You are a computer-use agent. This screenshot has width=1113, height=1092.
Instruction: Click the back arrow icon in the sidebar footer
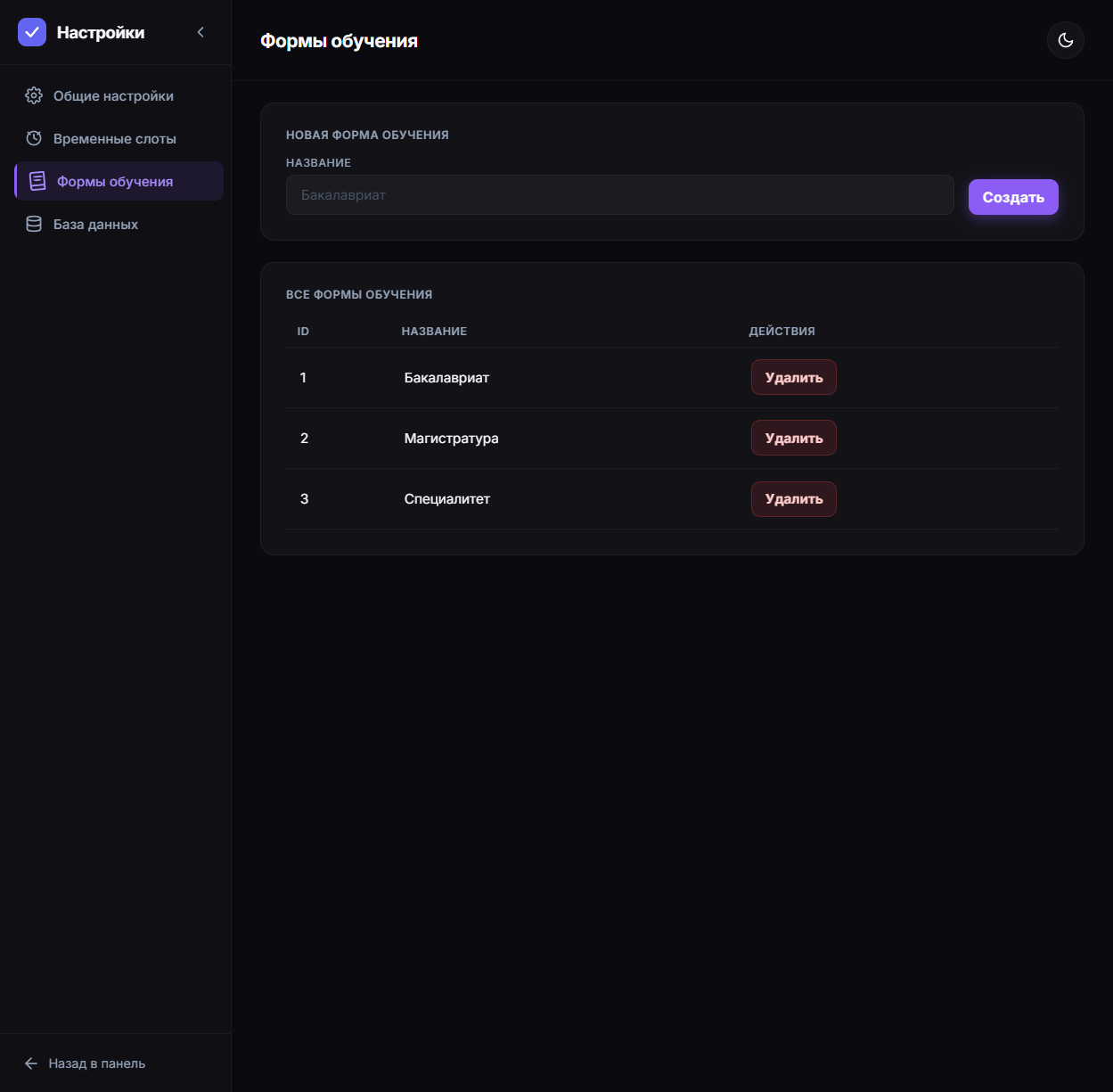tap(31, 1063)
